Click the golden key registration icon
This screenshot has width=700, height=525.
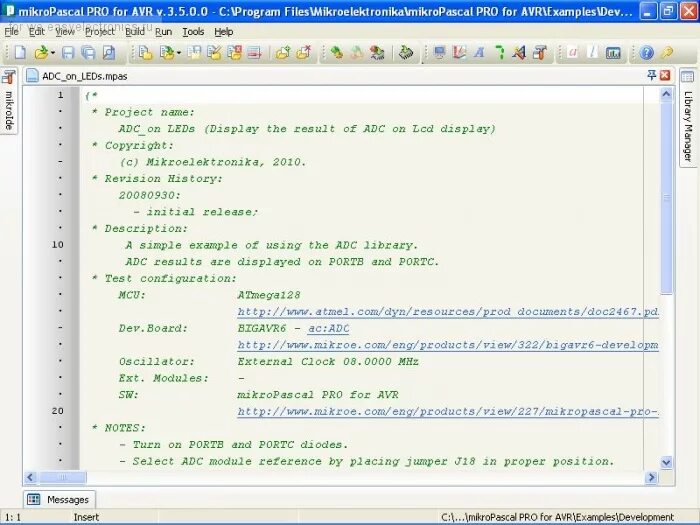tap(667, 53)
